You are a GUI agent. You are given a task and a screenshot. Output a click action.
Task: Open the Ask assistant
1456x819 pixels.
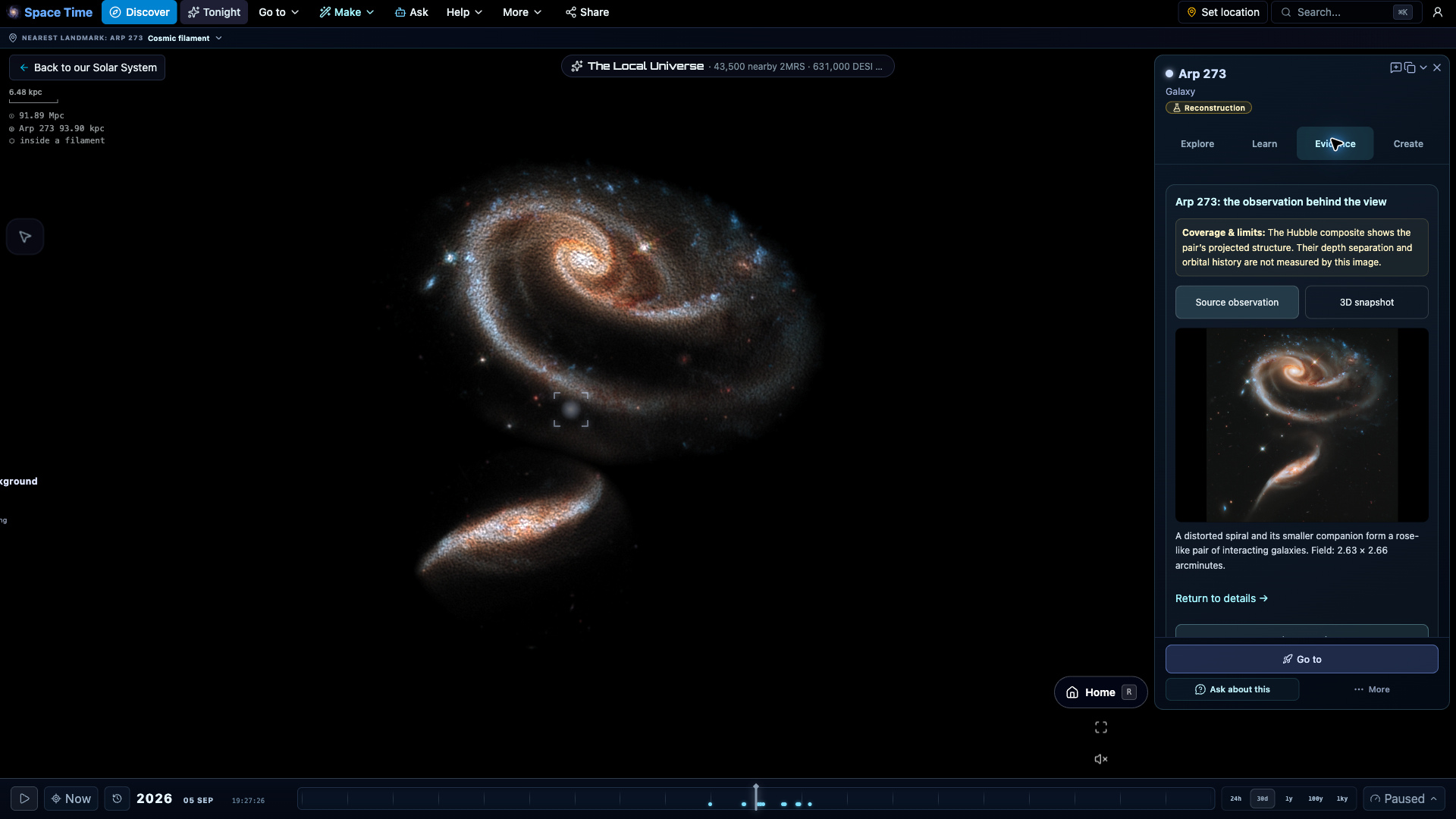412,12
